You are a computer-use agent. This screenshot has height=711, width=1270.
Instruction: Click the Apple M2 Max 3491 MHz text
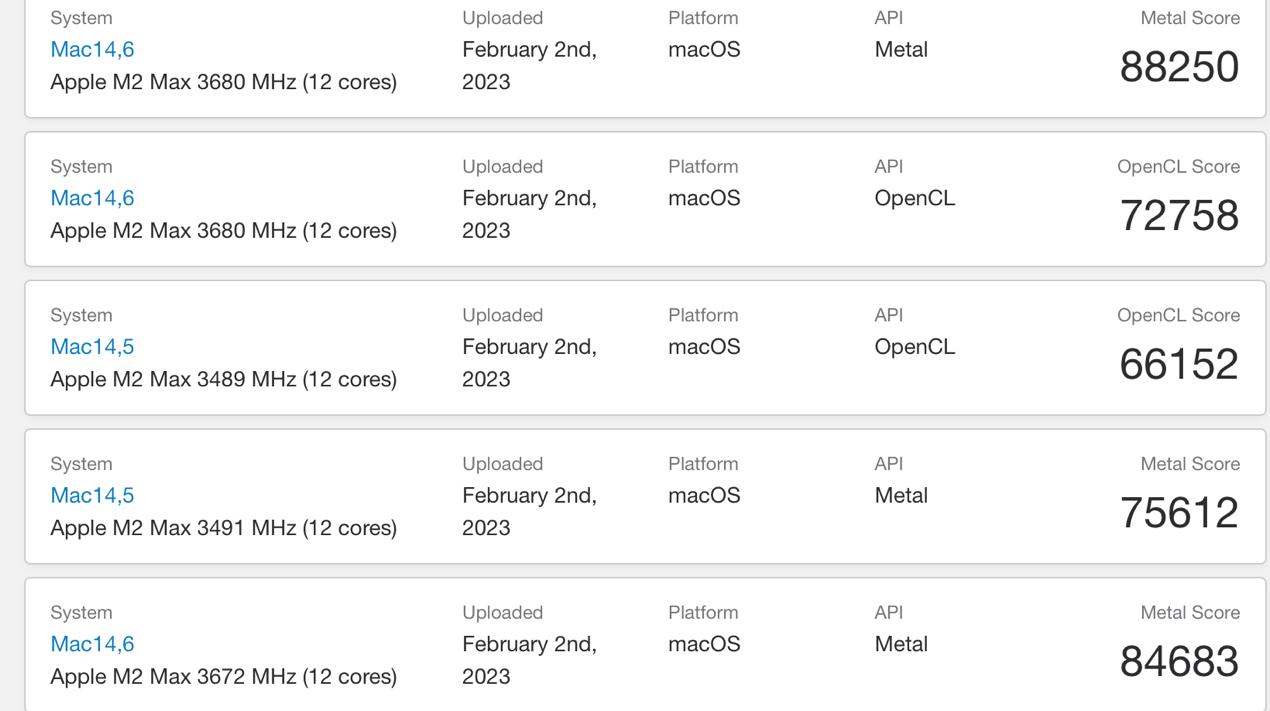click(223, 527)
